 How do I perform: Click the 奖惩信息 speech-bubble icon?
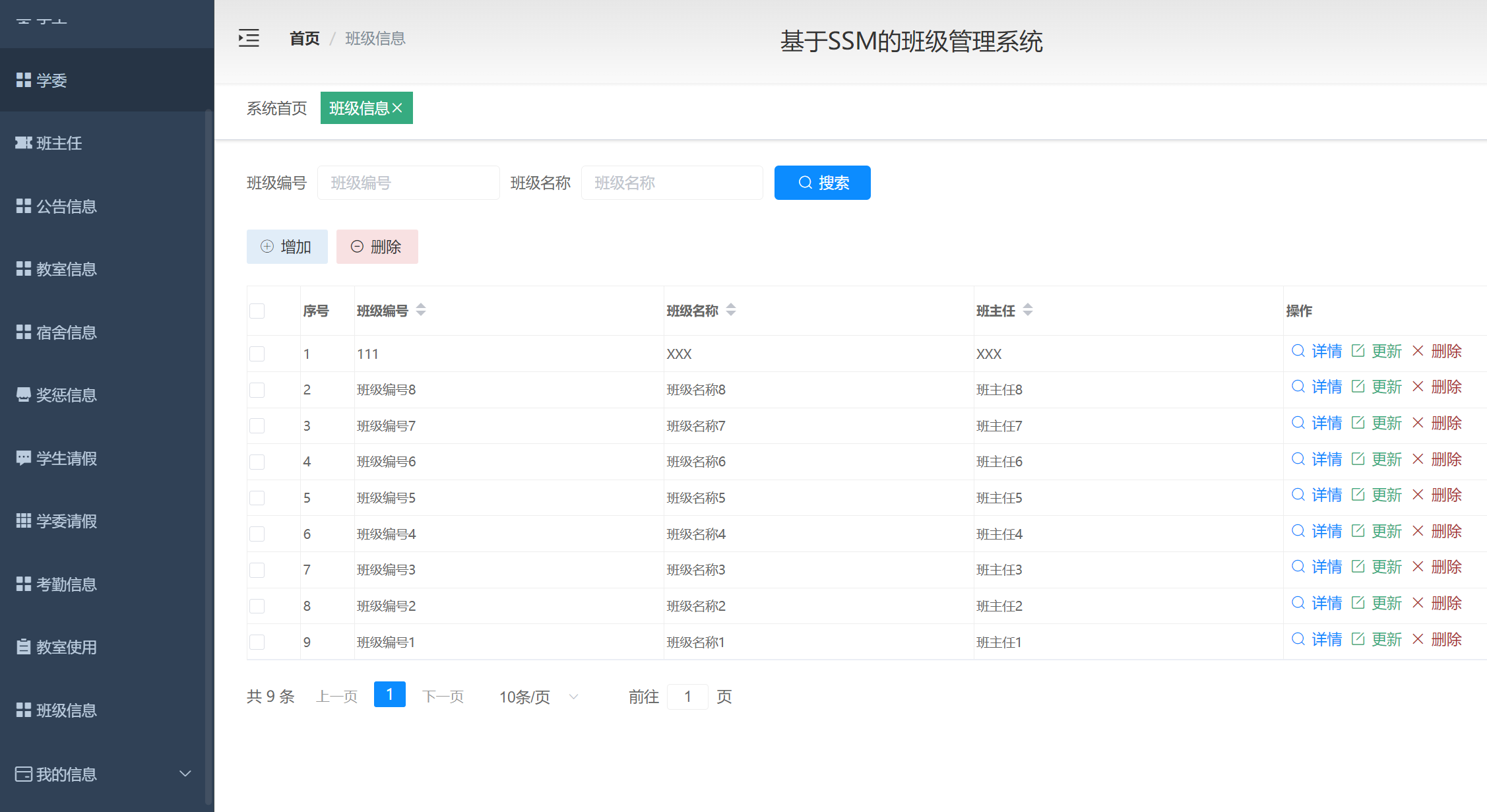pos(23,394)
